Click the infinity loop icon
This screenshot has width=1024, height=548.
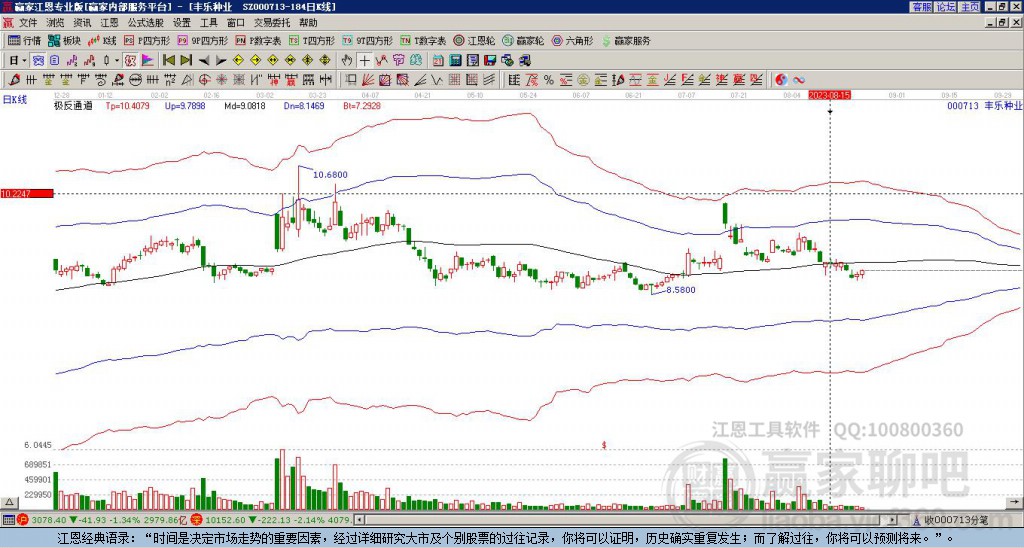pos(799,80)
